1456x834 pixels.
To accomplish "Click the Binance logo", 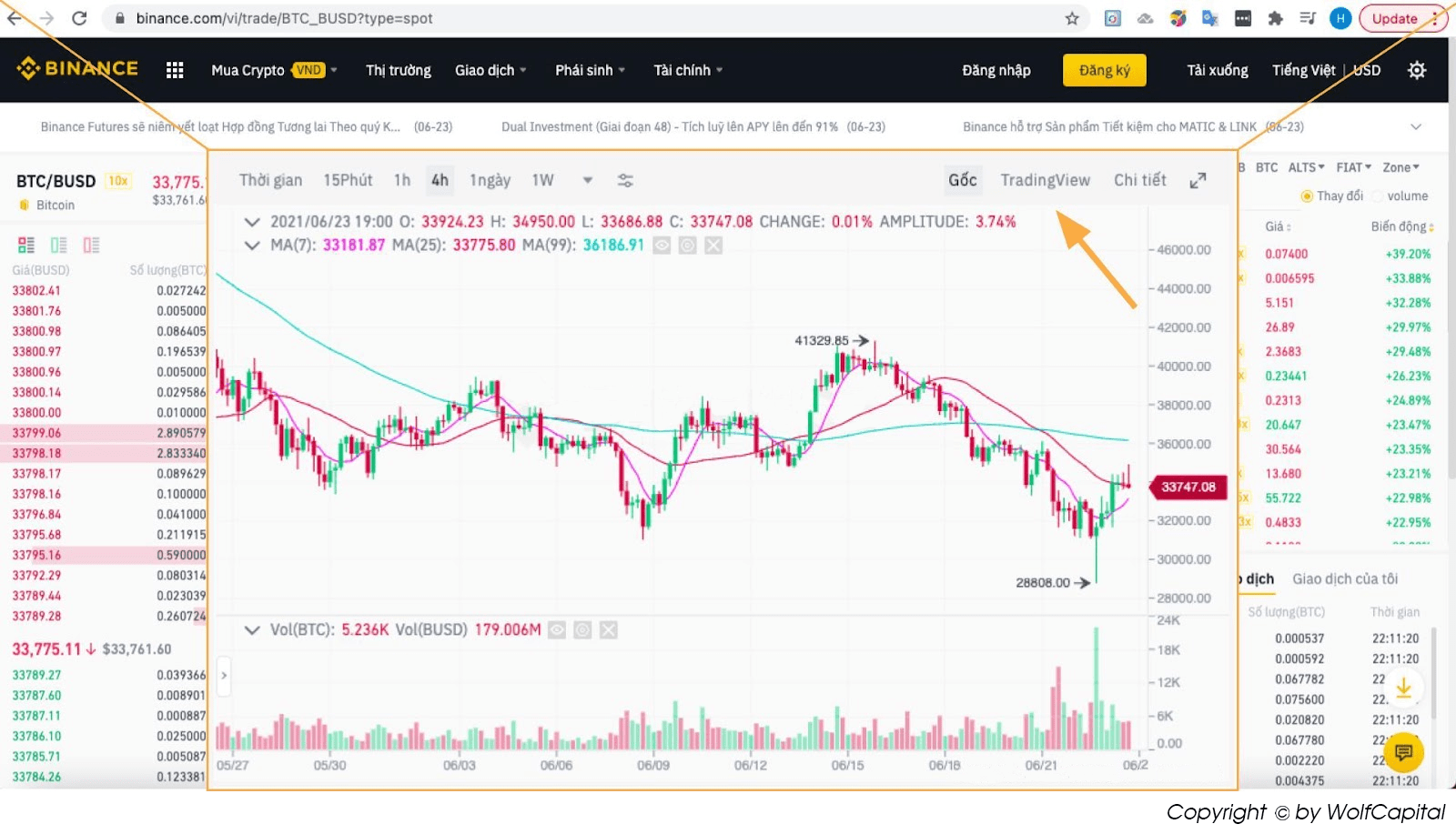I will click(77, 68).
